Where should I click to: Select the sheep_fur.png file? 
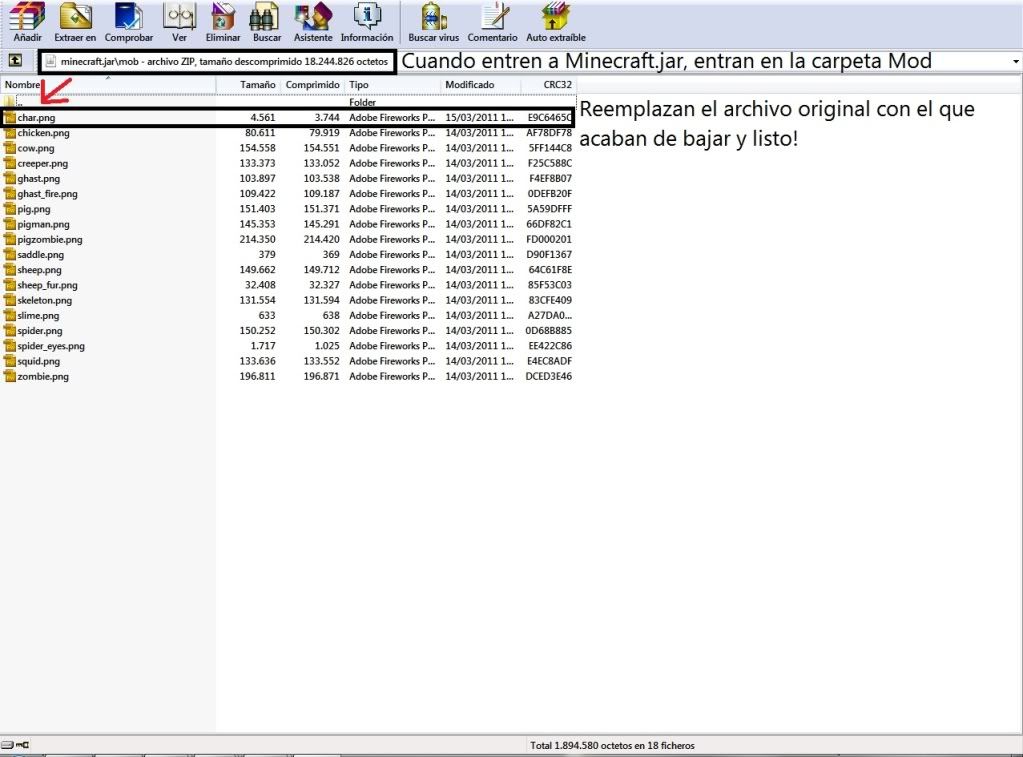pos(288,285)
